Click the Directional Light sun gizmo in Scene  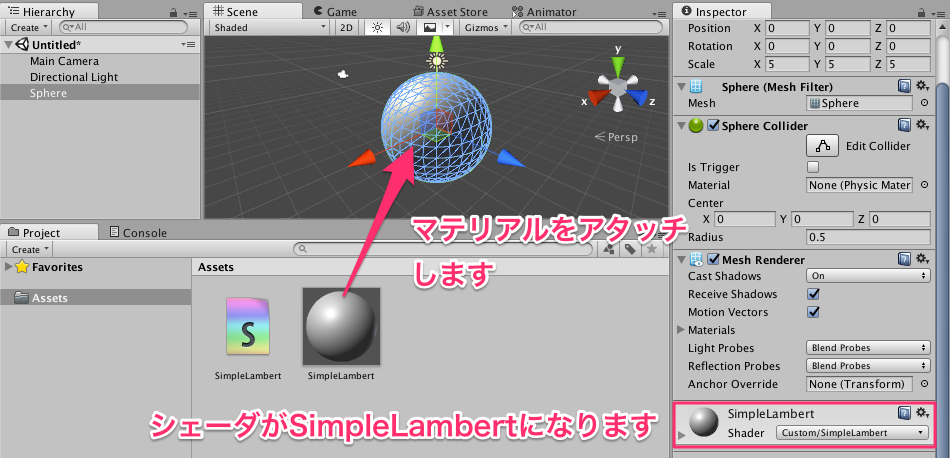click(436, 59)
